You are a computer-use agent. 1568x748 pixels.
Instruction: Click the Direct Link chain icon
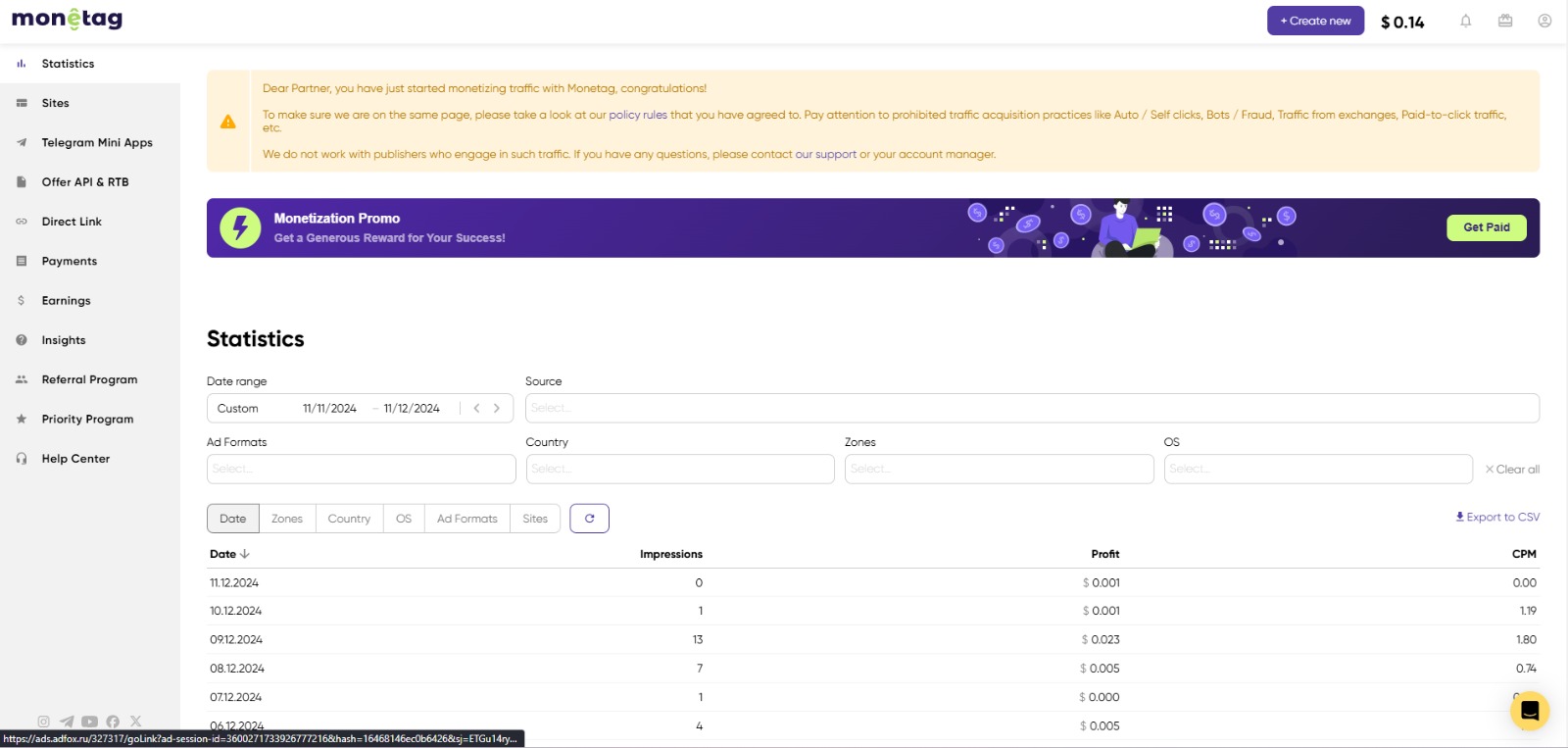click(x=22, y=222)
